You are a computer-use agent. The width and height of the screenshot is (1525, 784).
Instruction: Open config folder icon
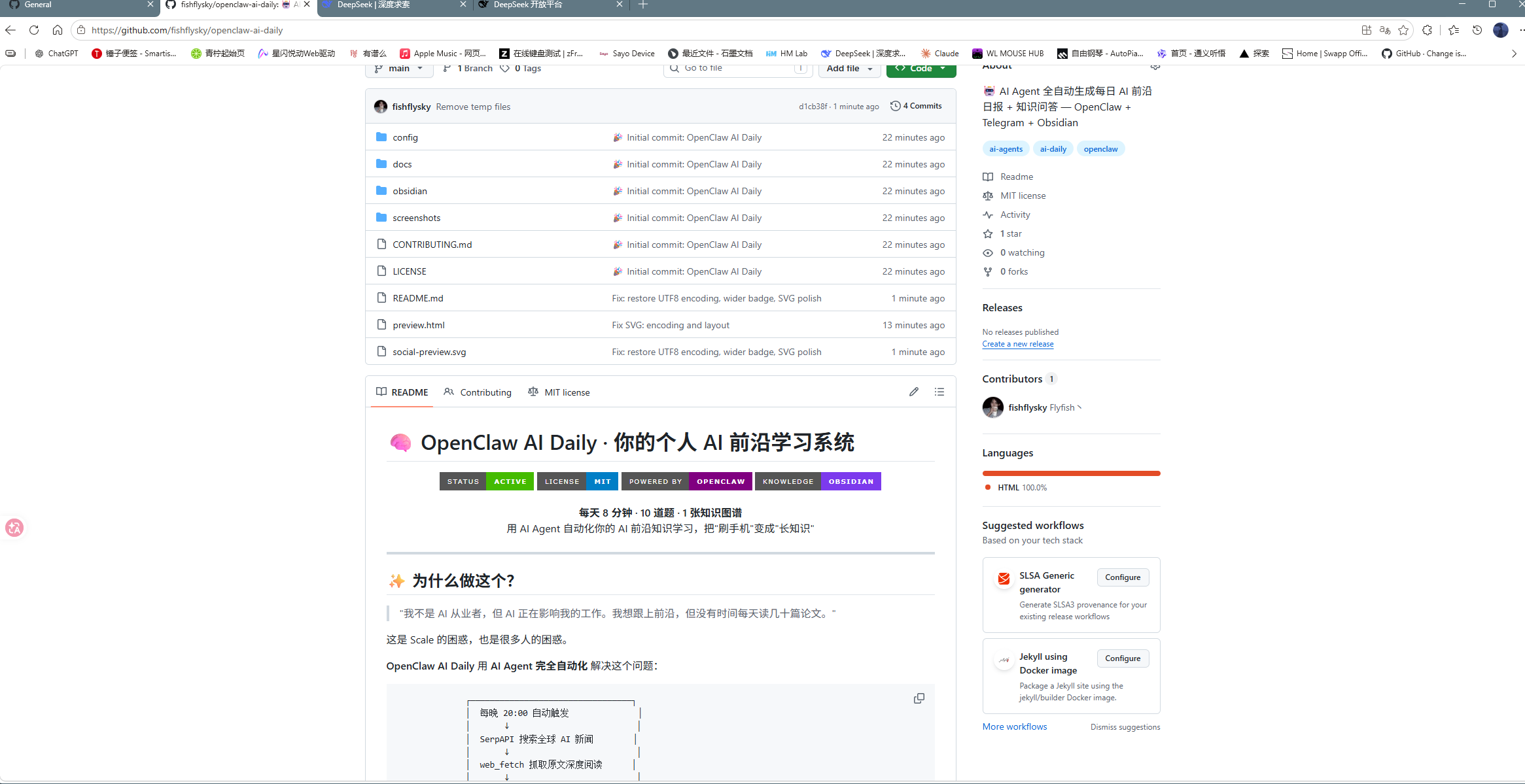(x=381, y=137)
